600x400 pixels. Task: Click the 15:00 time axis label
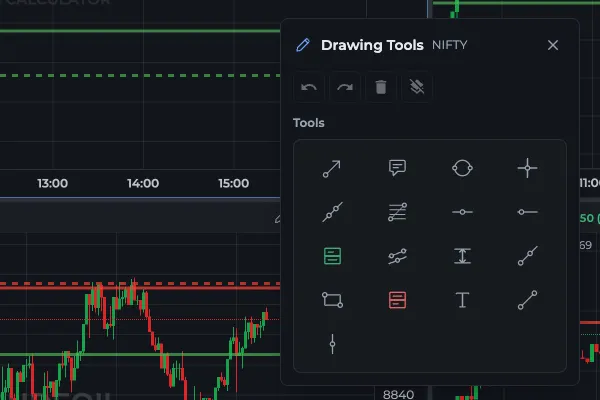[x=234, y=183]
